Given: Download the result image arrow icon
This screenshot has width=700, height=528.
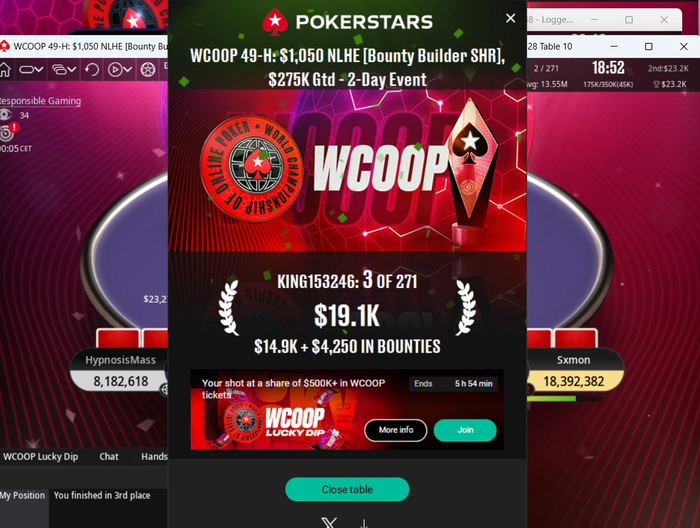Looking at the screenshot, I should point(364,523).
